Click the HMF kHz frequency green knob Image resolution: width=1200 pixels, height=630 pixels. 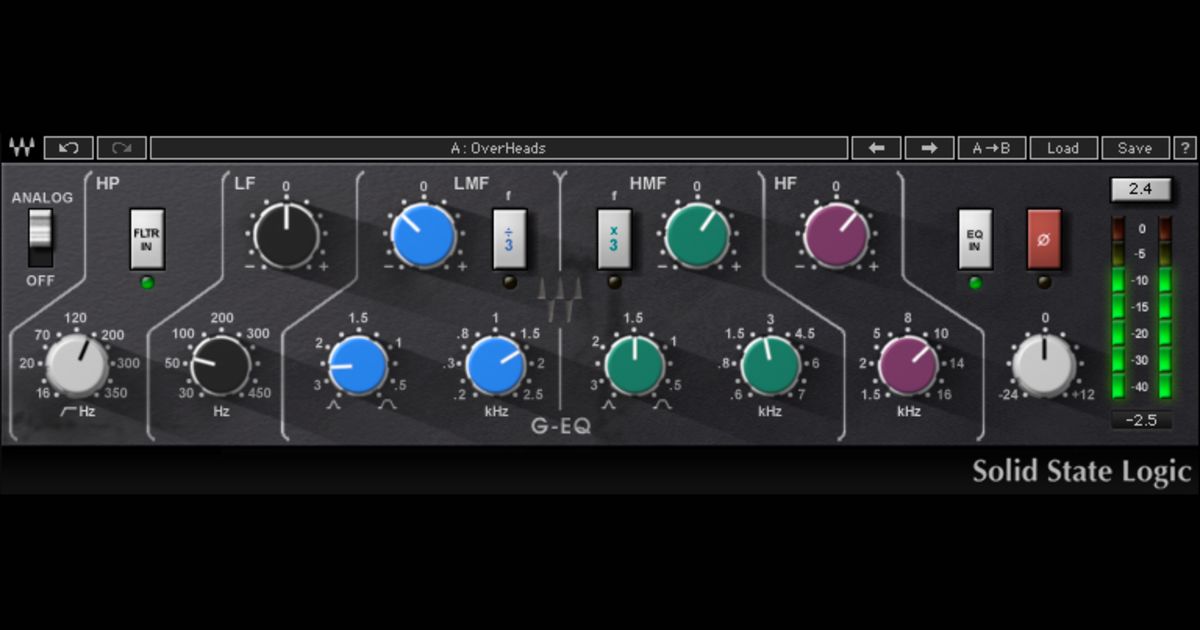[x=770, y=365]
